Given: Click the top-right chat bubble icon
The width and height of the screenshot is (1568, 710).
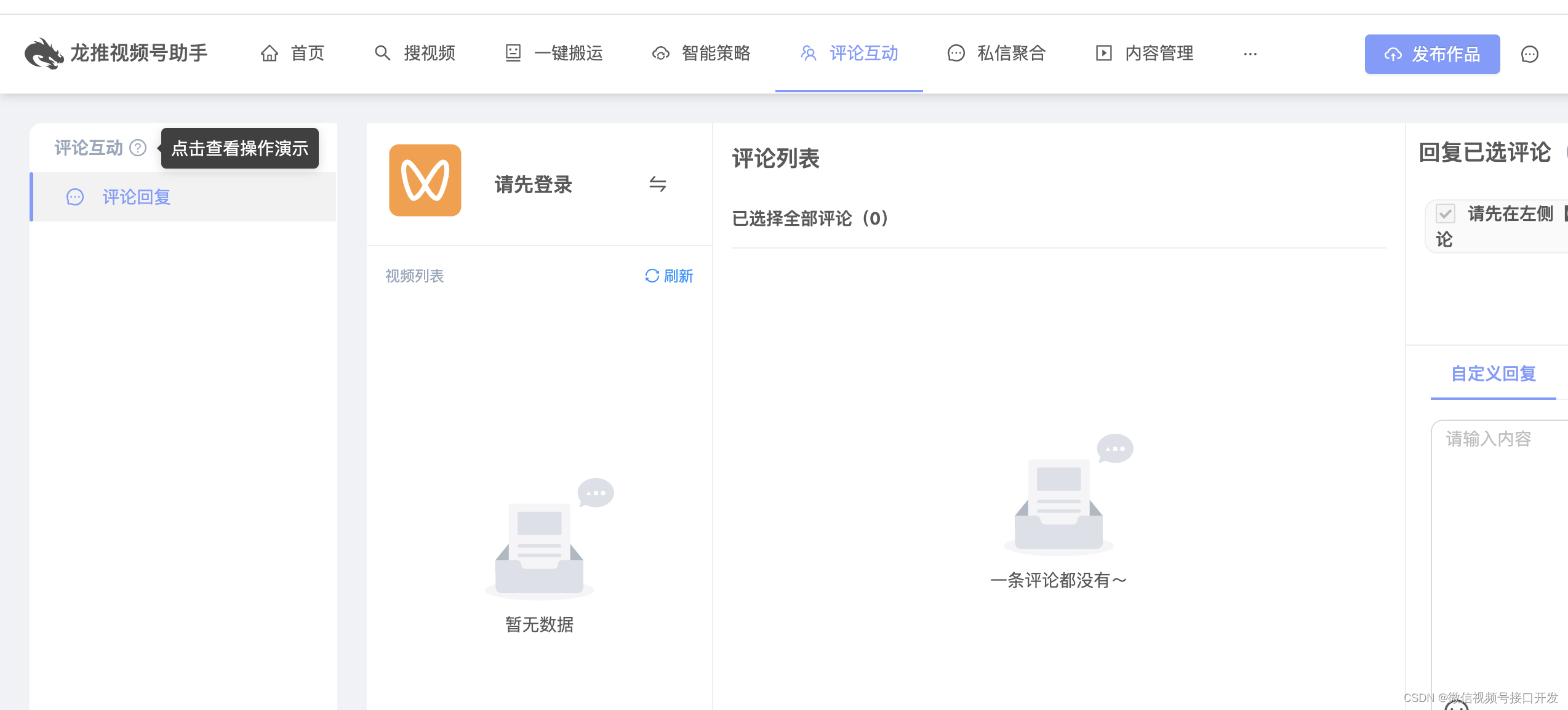Looking at the screenshot, I should pos(1529,54).
